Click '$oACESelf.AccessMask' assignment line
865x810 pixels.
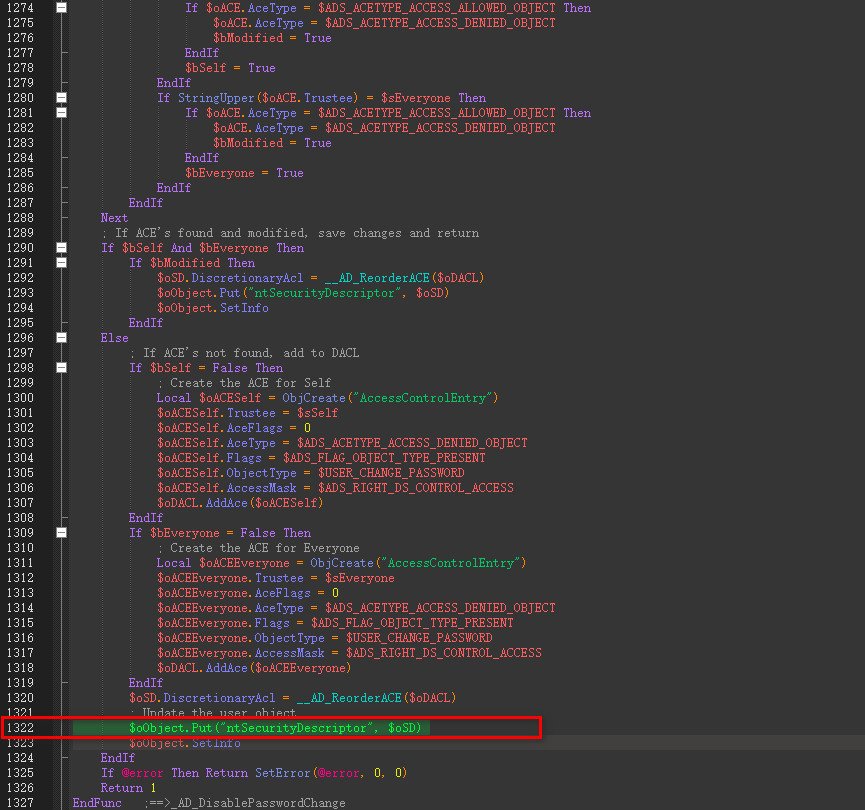pyautogui.click(x=335, y=488)
